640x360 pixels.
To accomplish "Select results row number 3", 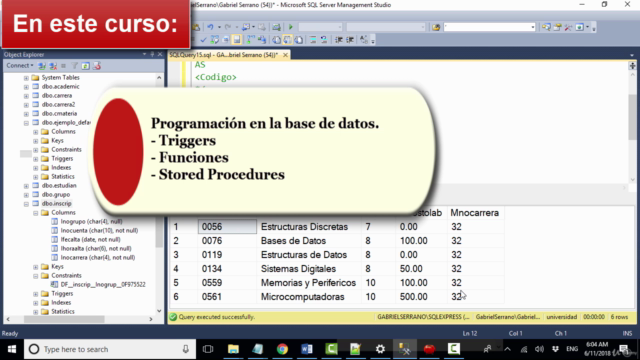I will pos(176,255).
